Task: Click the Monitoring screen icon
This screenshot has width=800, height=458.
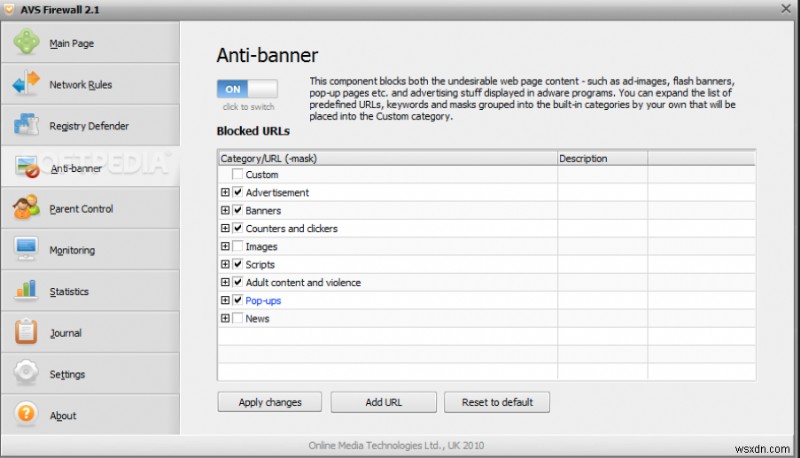Action: pos(26,249)
